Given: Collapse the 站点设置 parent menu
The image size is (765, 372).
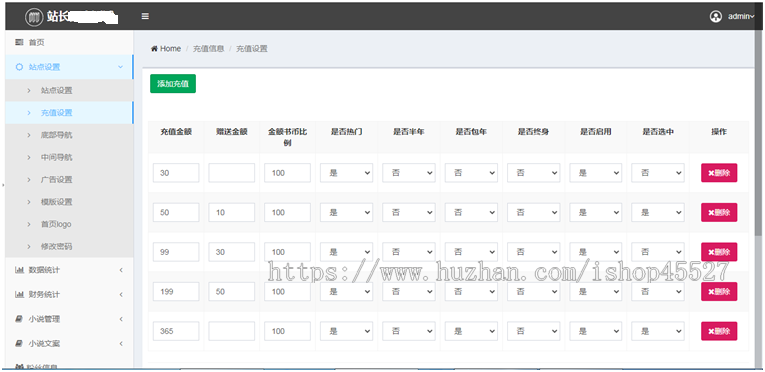Looking at the screenshot, I should [69, 67].
